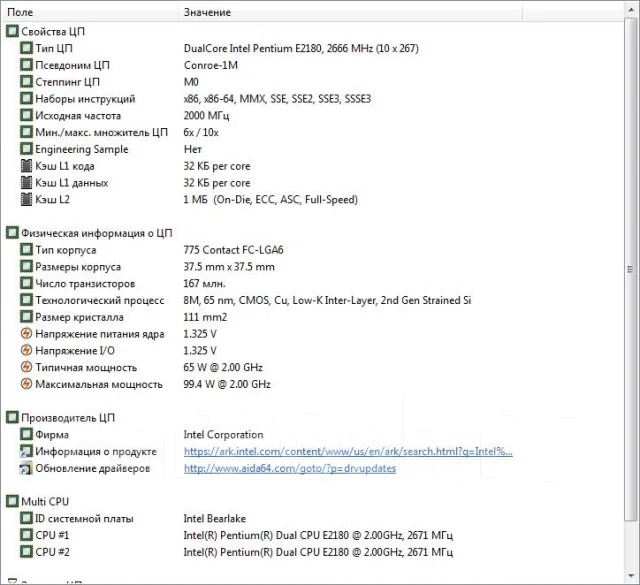
Task: Click the memory chip icon beside Кэш L2
Action: 26,199
